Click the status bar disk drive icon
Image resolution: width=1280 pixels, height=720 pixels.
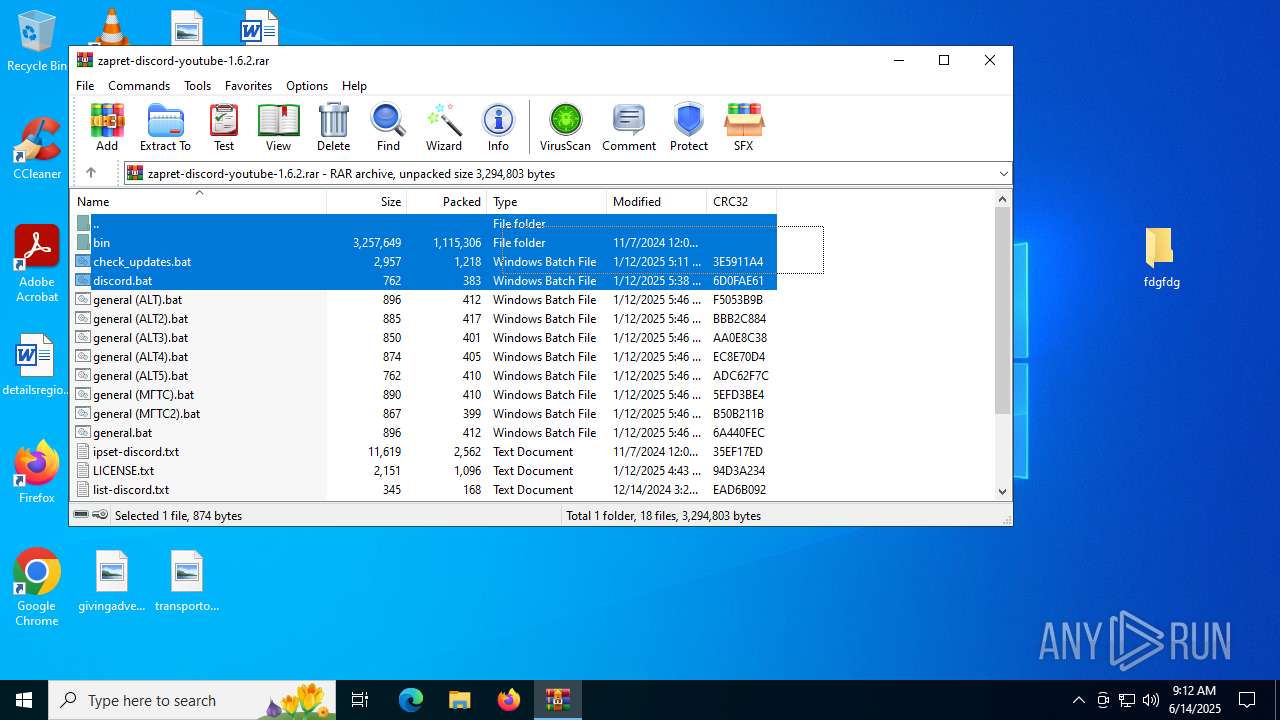click(x=81, y=515)
